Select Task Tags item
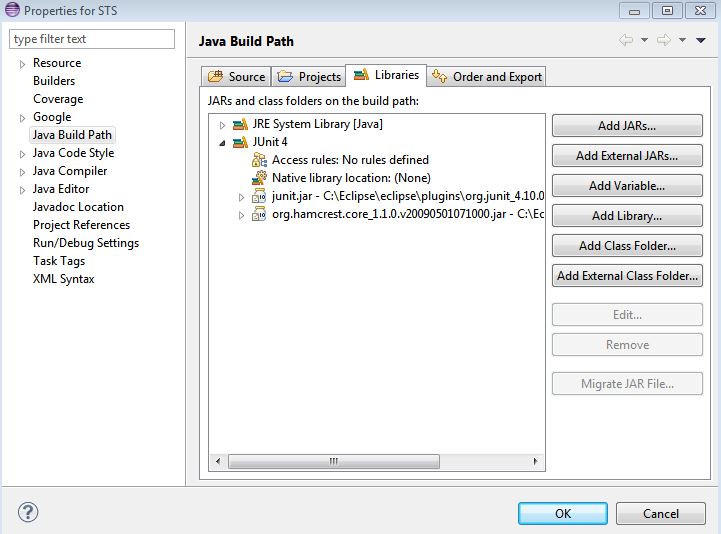Viewport: 721px width, 534px height. point(59,261)
